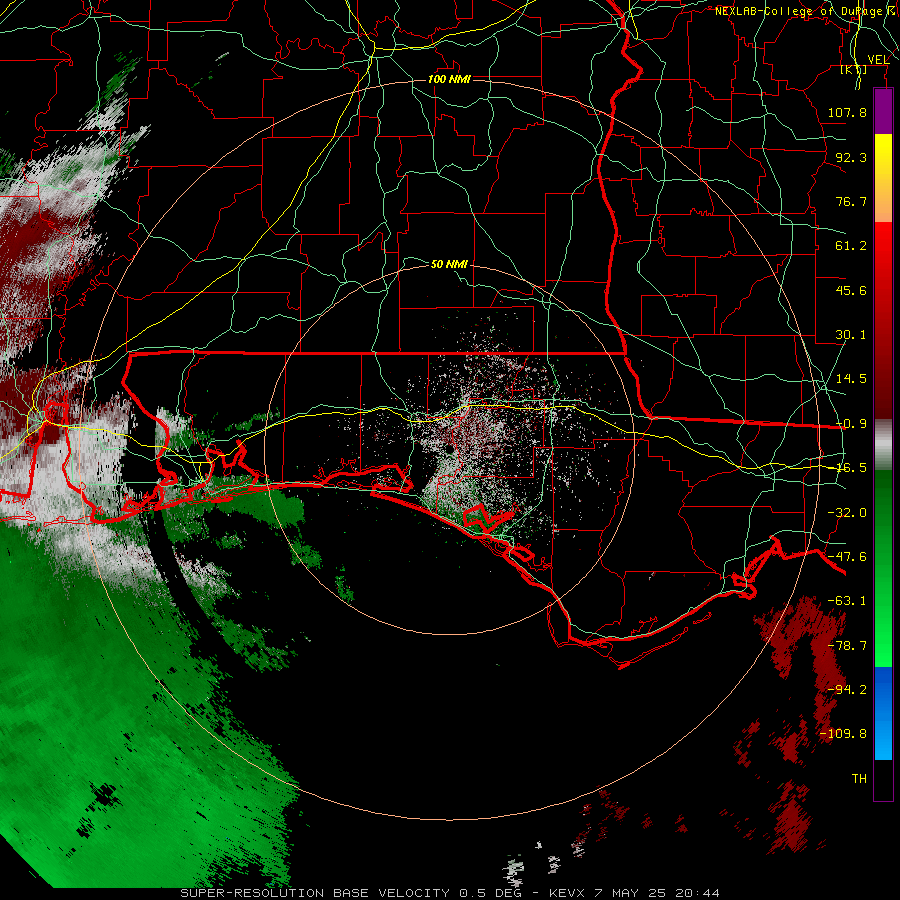Image resolution: width=900 pixels, height=900 pixels.
Task: Select the 107.8 scale value
Action: pos(847,112)
